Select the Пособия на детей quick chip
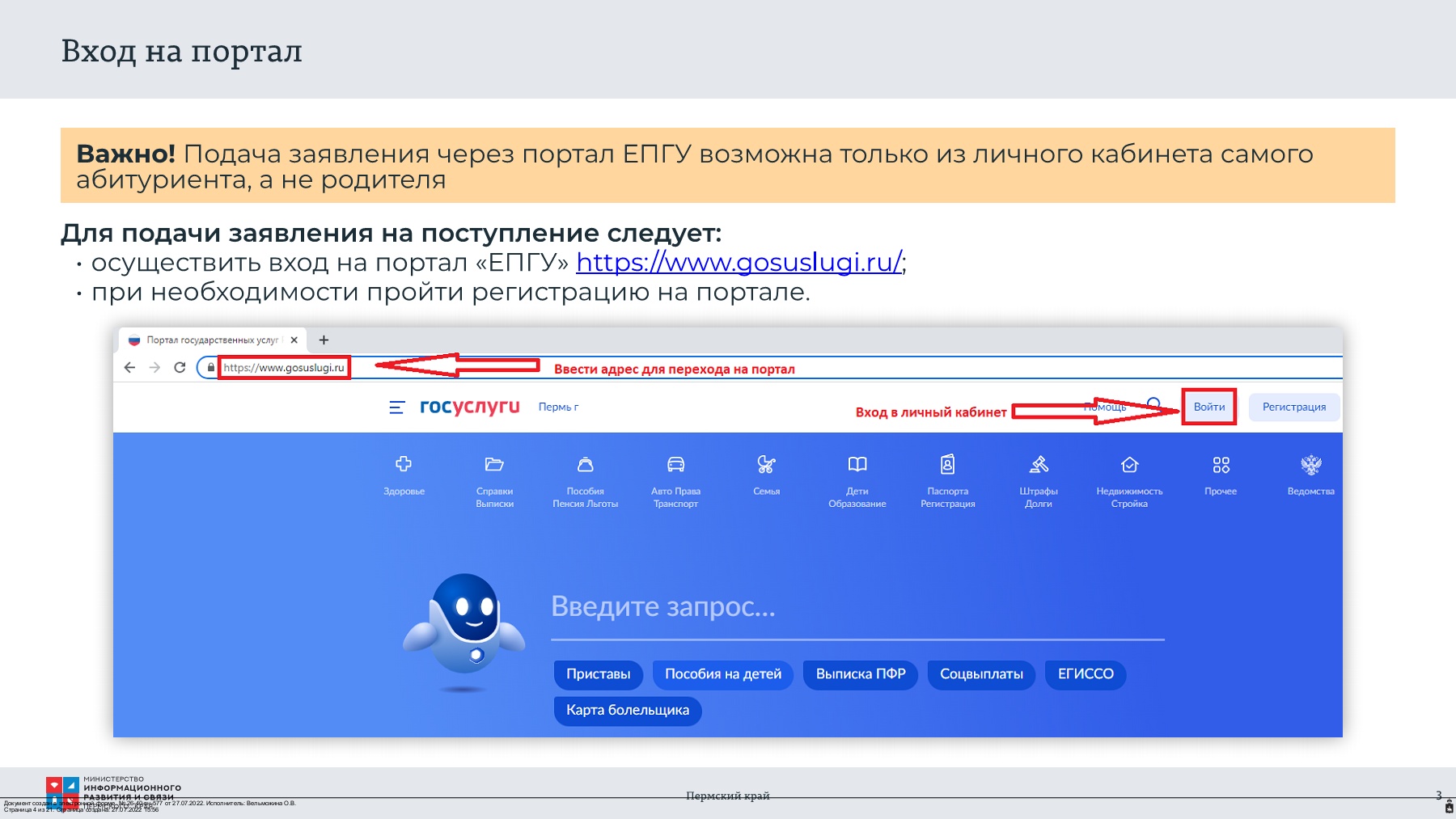 [722, 674]
